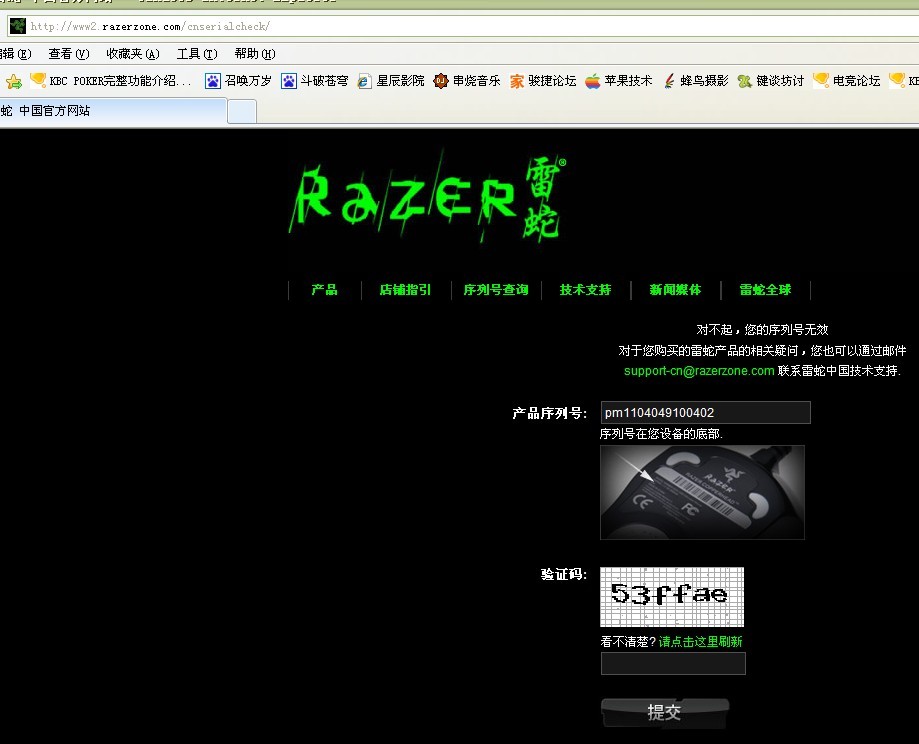Open the 斗破苍穹 bookmark
This screenshot has height=744, width=919.
pos(324,81)
